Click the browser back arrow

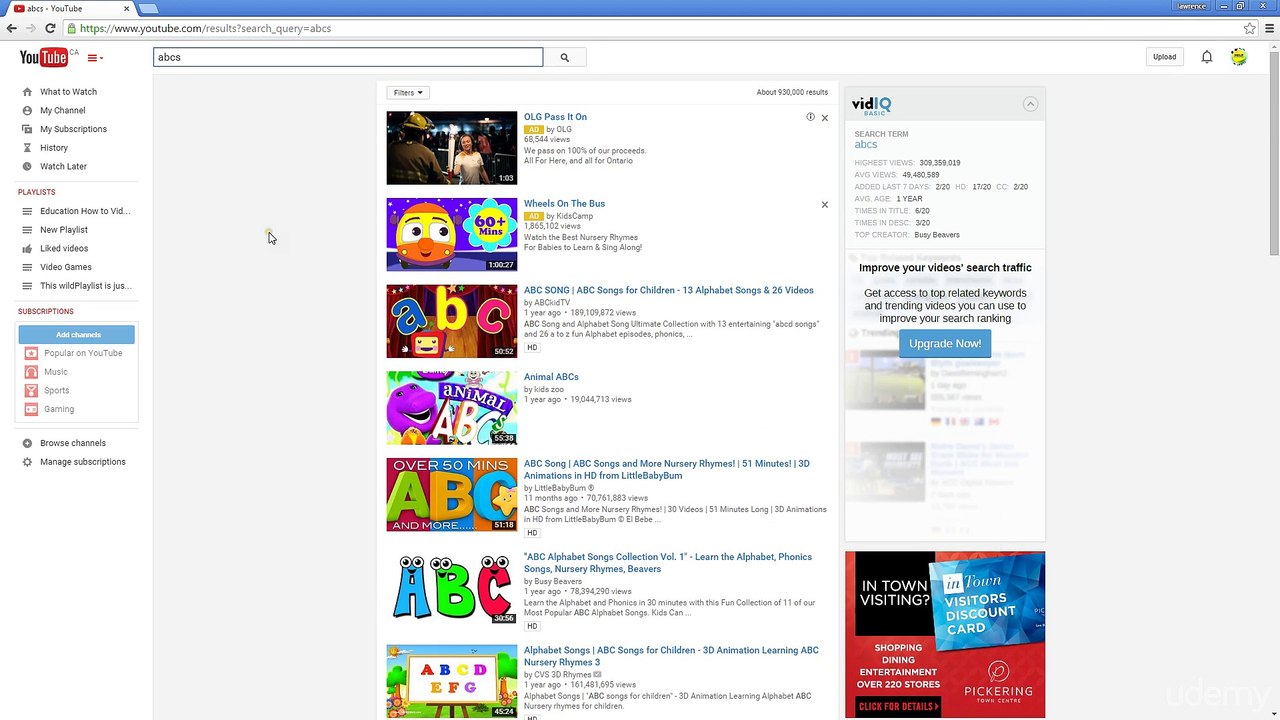coord(11,28)
